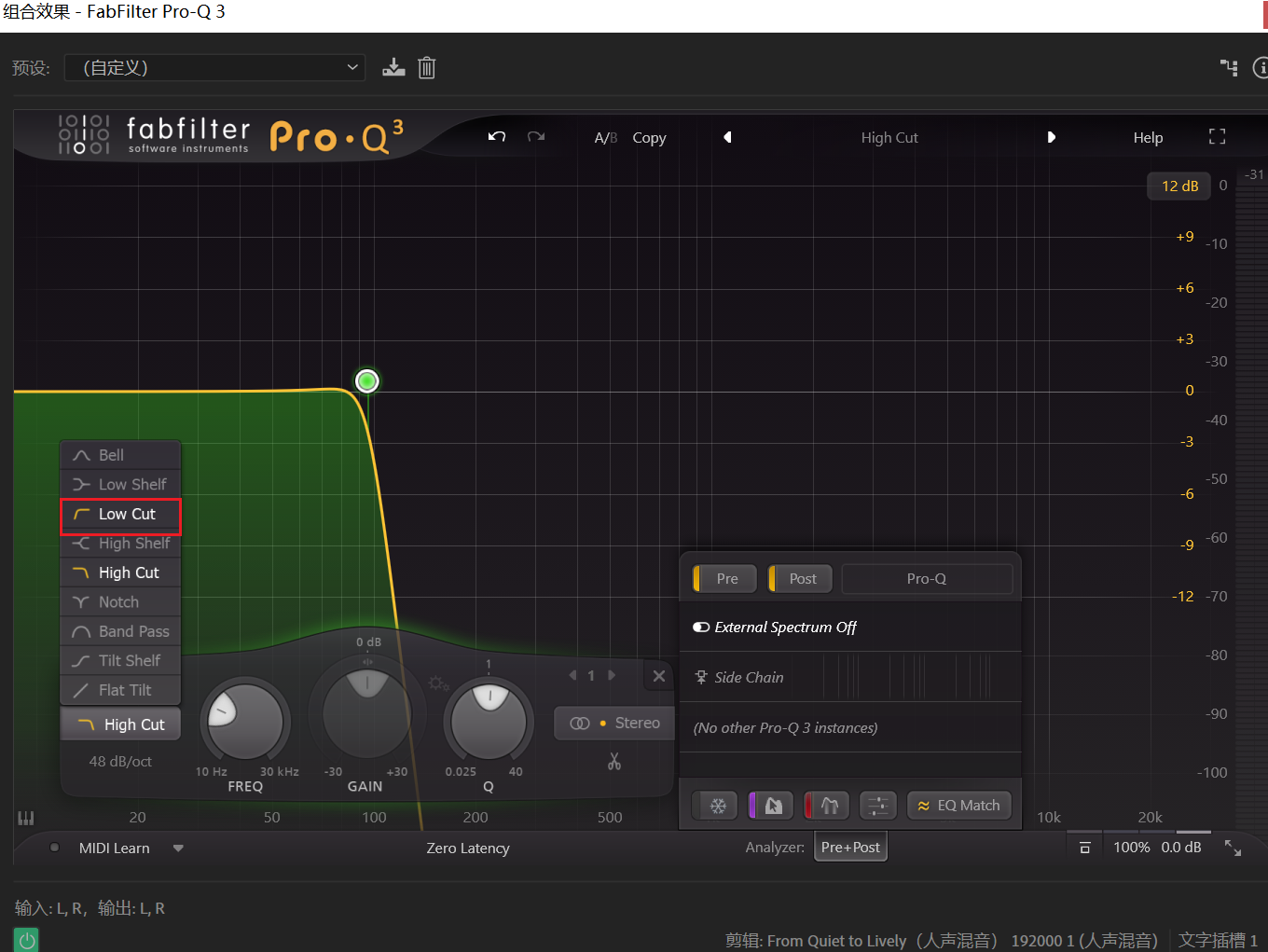Enter full screen mode icon

(x=1217, y=137)
